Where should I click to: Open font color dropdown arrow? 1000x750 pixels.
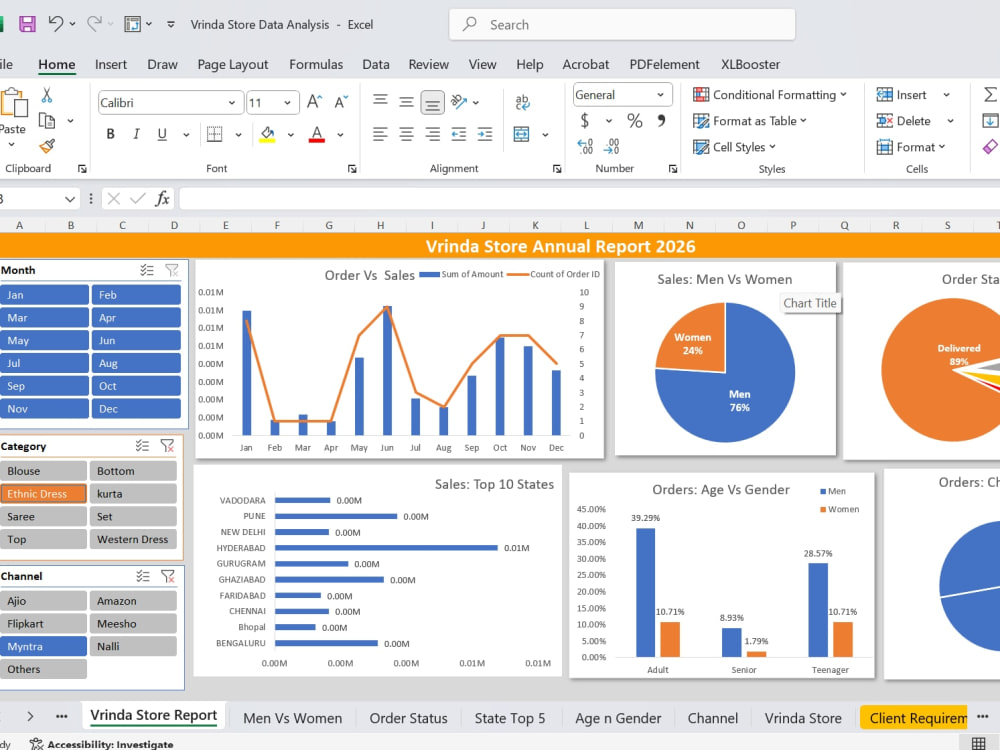340,135
